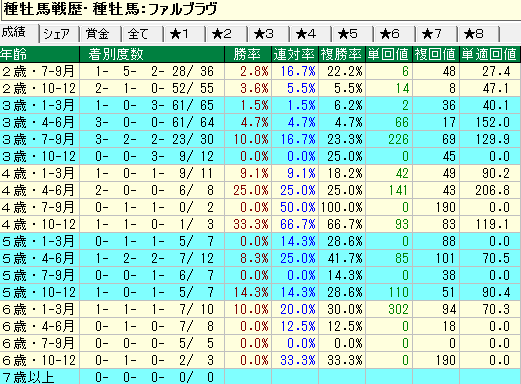Image resolution: width=521 pixels, height=384 pixels.
Task: Sort by 複勝率 column header
Action: [x=342, y=54]
